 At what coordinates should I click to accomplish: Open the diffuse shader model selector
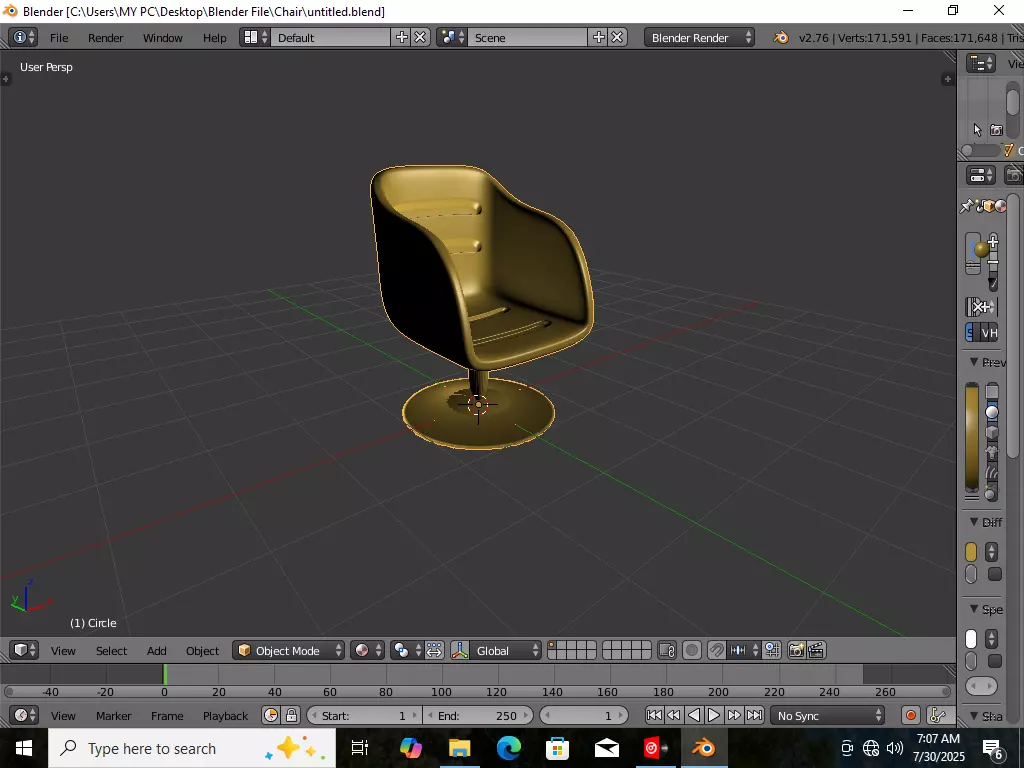pos(991,552)
